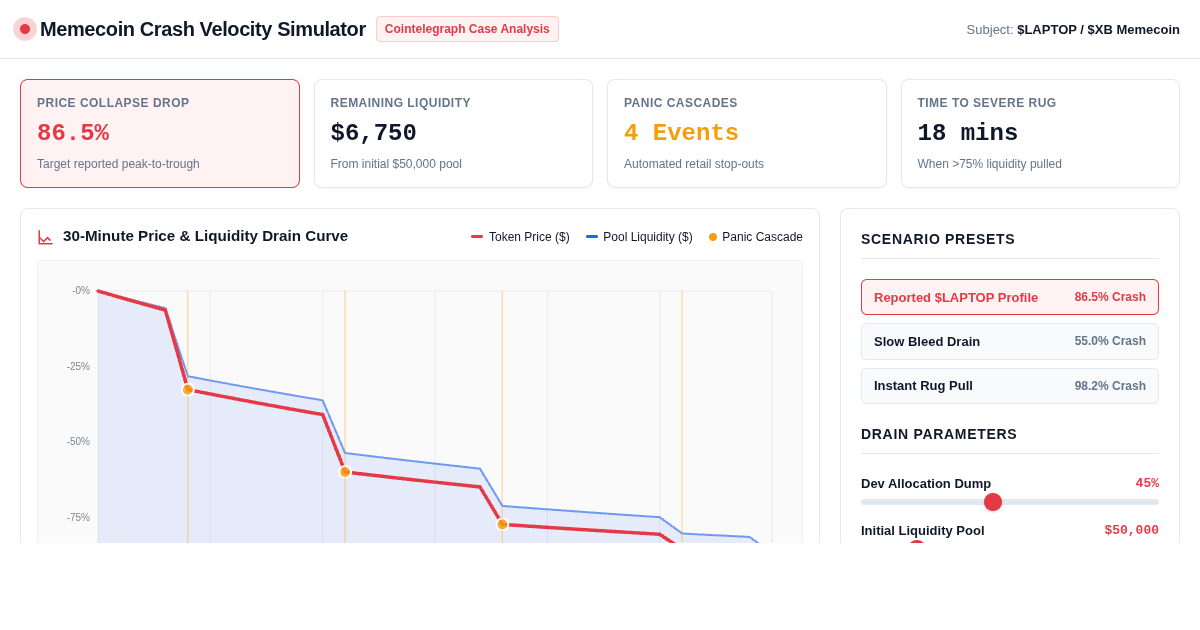Click the 98.2% Crash preset value
The width and height of the screenshot is (1200, 630).
[1110, 386]
